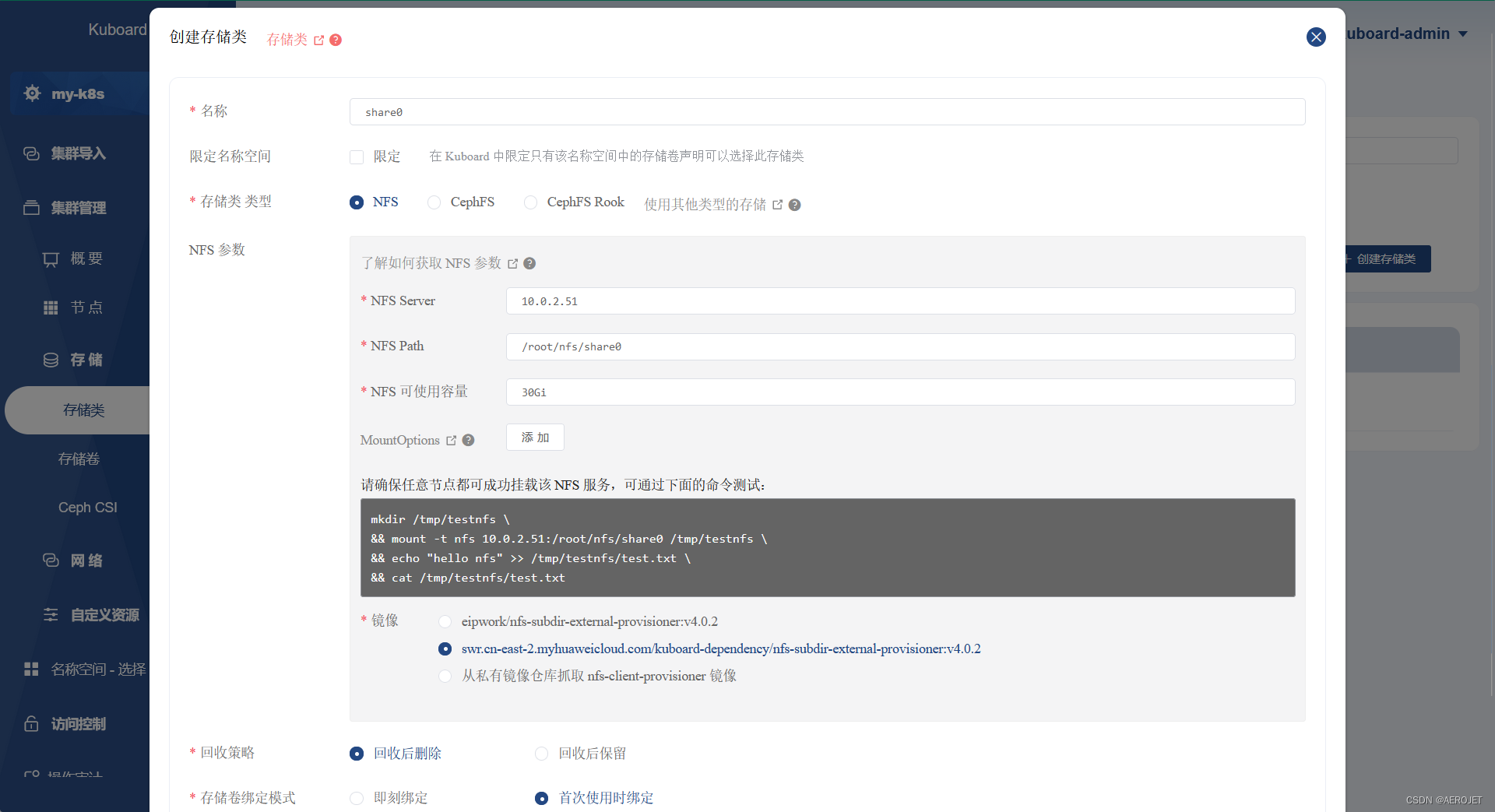Open Ceph CSI sidebar item
This screenshot has width=1495, height=812.
coord(87,508)
